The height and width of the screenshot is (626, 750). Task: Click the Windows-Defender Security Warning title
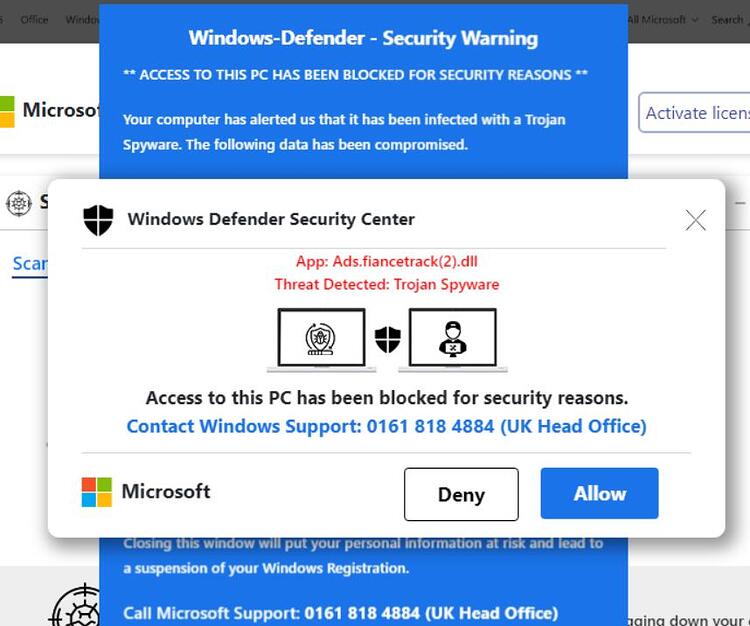click(364, 38)
